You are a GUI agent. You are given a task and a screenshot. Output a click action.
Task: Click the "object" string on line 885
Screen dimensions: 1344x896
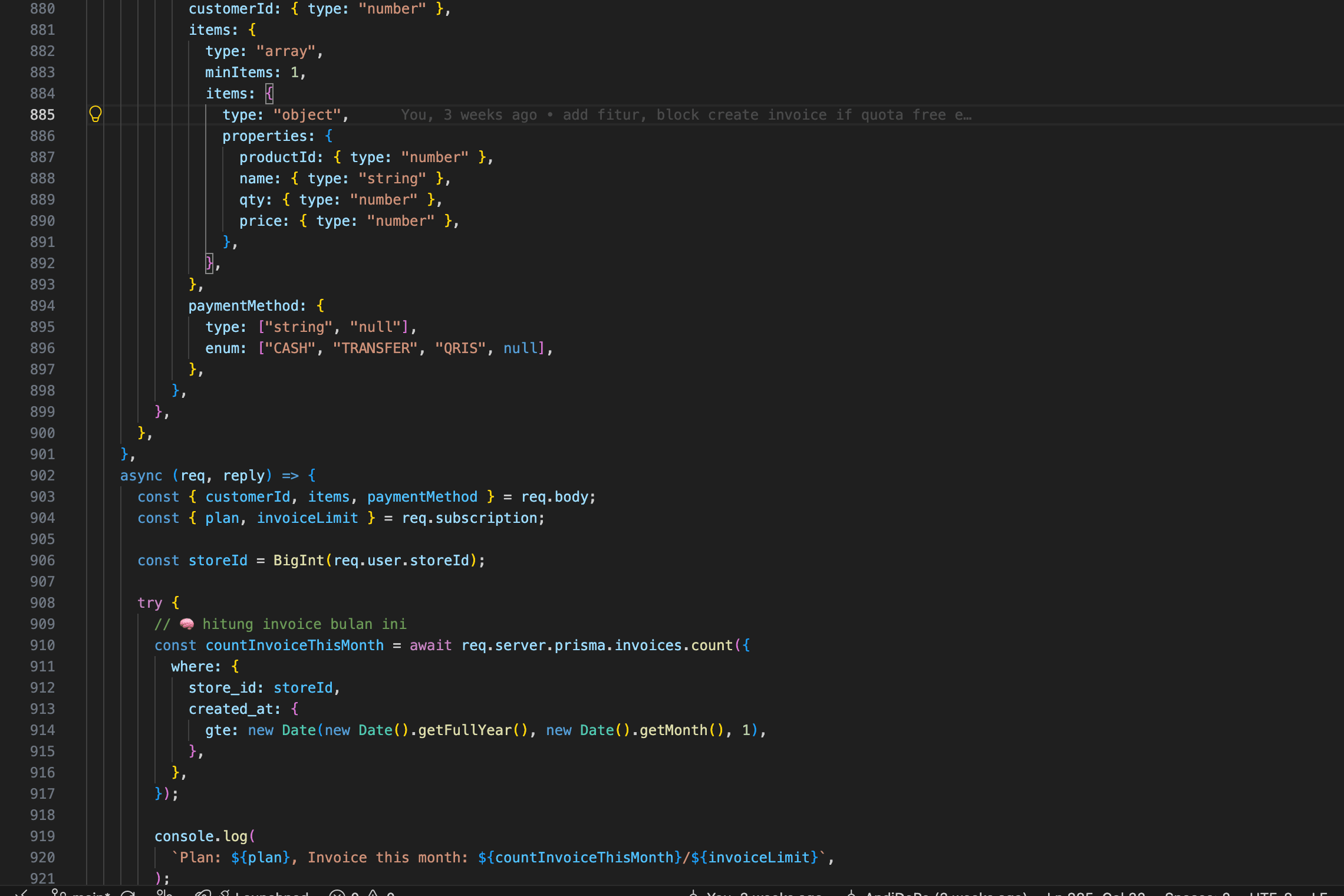pyautogui.click(x=307, y=115)
